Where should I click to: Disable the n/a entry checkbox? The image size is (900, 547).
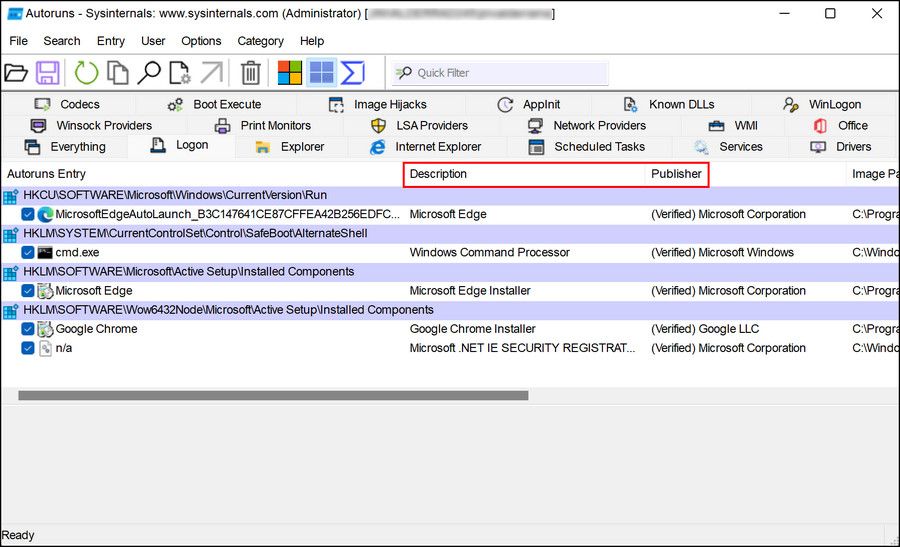[28, 348]
